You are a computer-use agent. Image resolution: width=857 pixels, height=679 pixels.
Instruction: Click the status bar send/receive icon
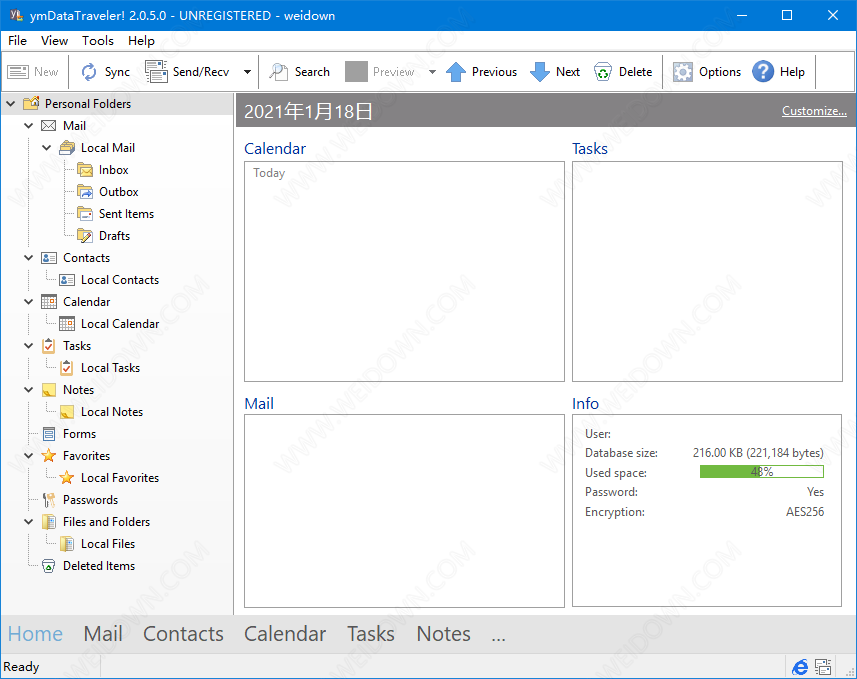click(x=823, y=667)
